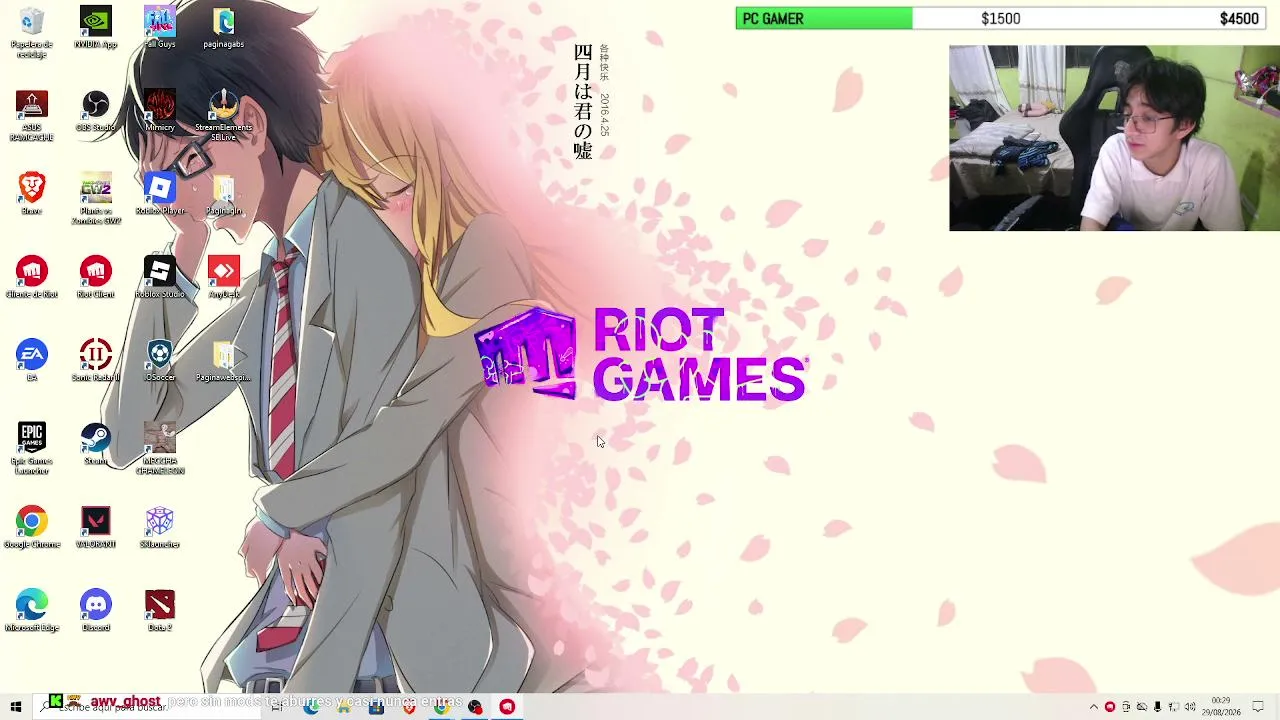The image size is (1280, 720).
Task: Open the Papelera de reciclaje desktop icon
Action: coord(32,32)
